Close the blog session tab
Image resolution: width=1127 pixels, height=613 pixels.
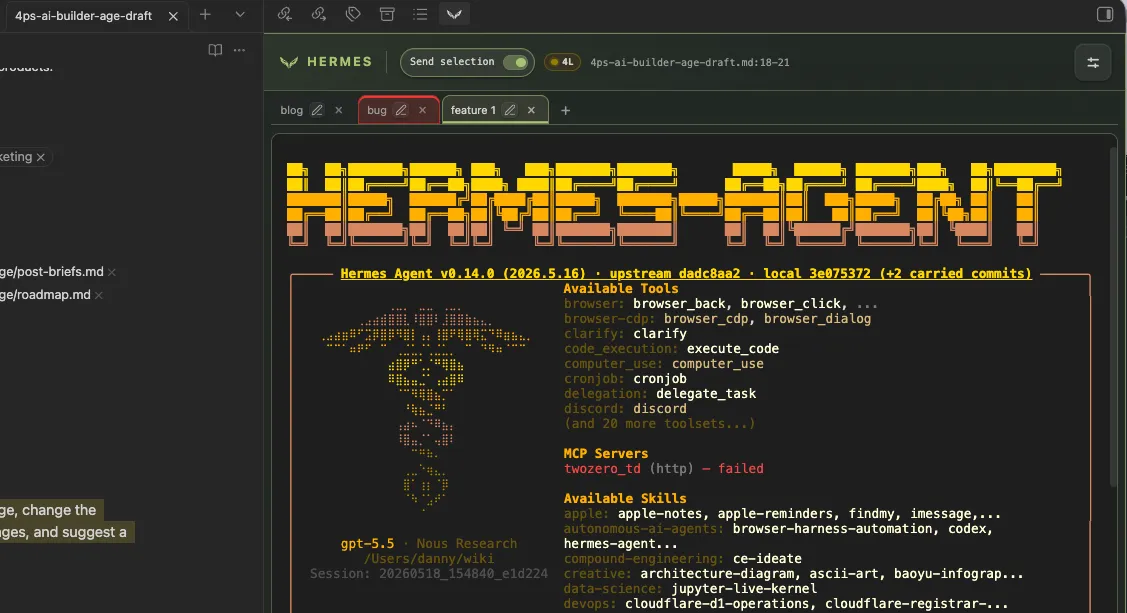(x=339, y=110)
